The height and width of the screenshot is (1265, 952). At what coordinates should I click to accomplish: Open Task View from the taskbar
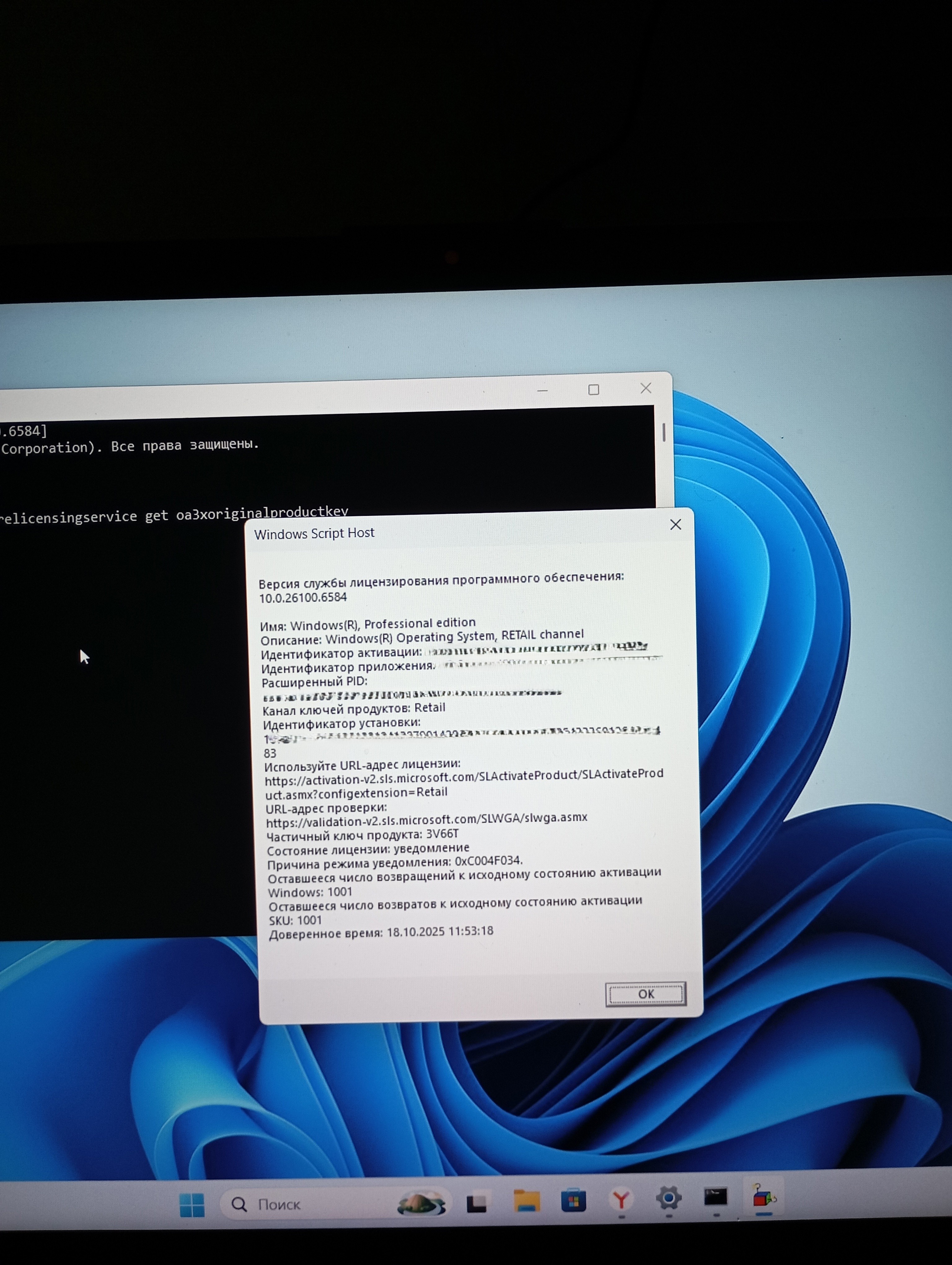(x=477, y=1203)
